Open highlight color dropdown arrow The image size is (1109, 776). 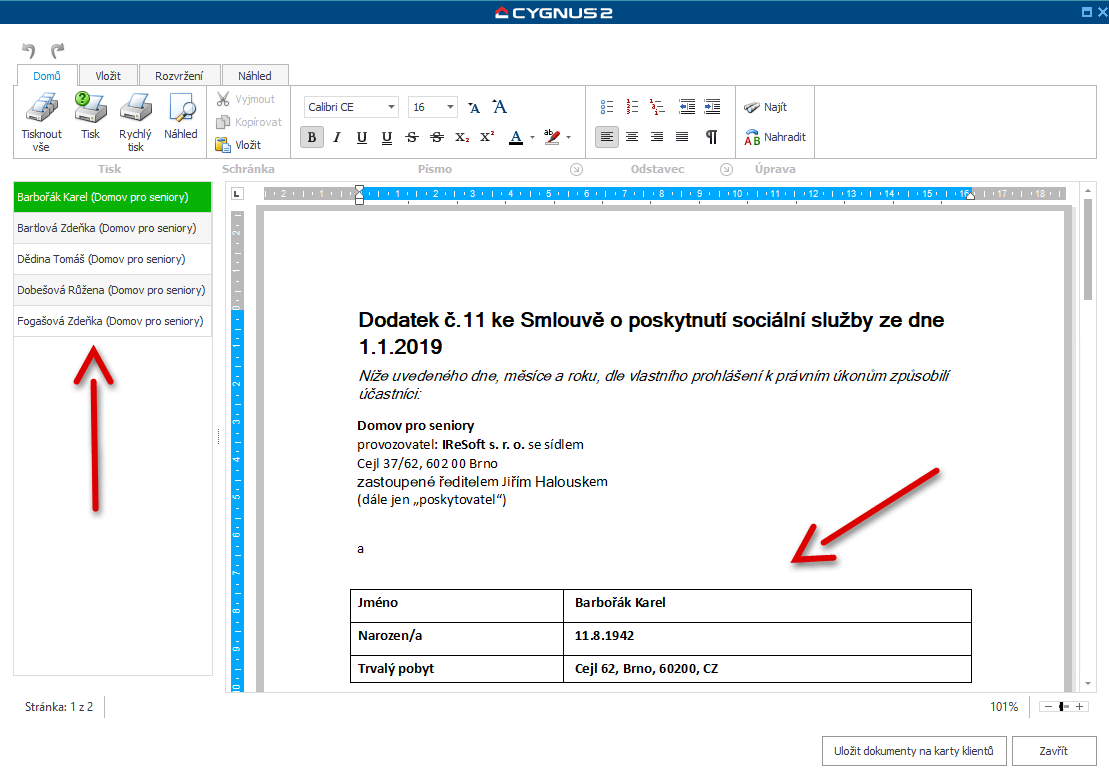pos(568,137)
